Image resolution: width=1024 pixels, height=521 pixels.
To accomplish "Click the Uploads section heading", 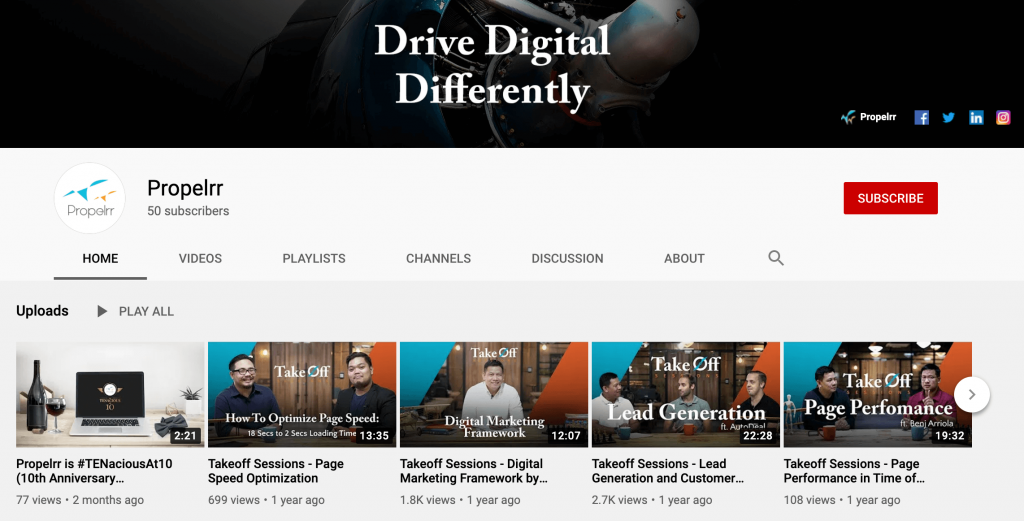I will coord(42,311).
